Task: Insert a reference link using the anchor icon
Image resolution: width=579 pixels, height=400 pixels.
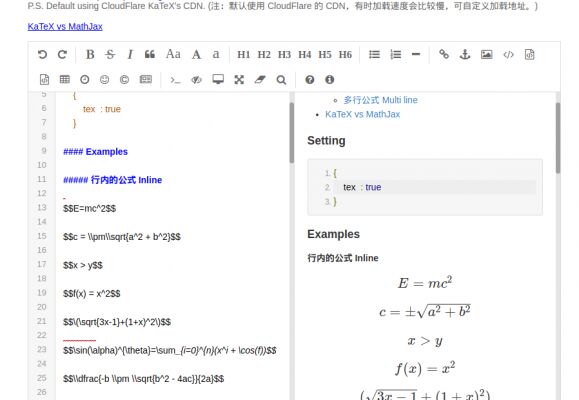Action: [x=465, y=55]
